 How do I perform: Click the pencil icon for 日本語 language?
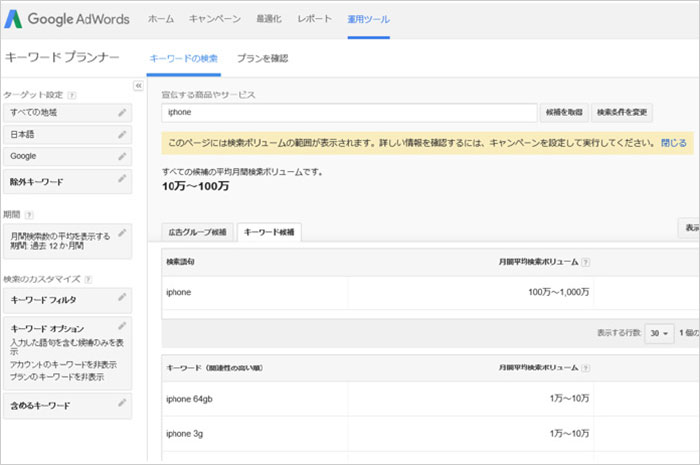tap(121, 134)
